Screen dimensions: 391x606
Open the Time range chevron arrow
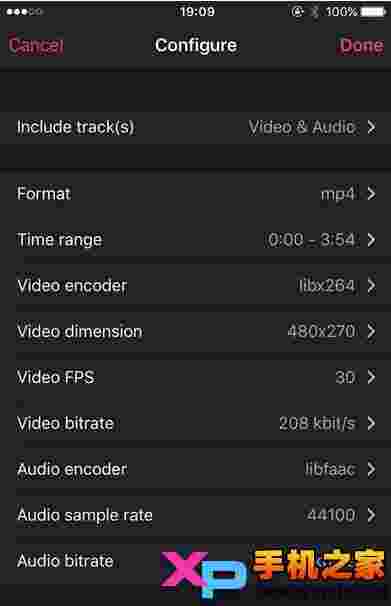(371, 240)
